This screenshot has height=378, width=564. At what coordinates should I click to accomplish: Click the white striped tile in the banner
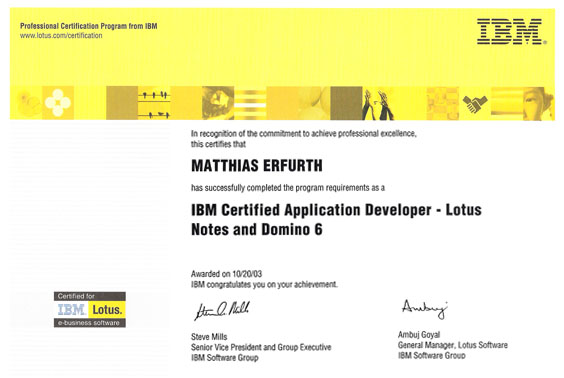click(x=250, y=103)
